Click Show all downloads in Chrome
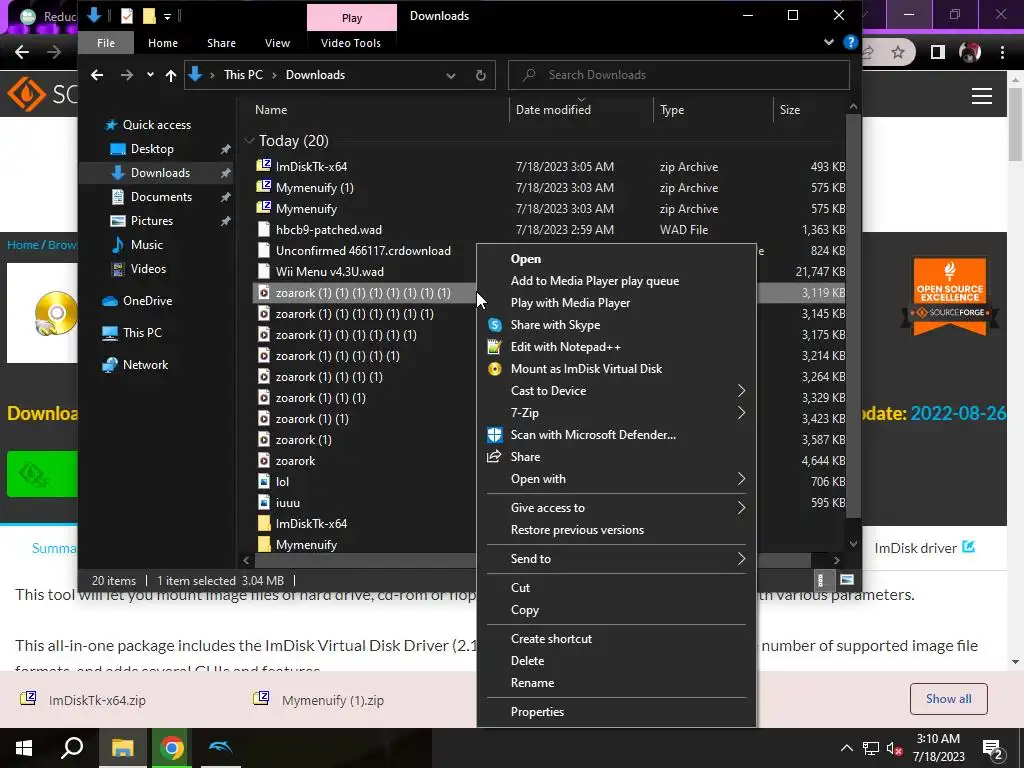 pos(948,699)
